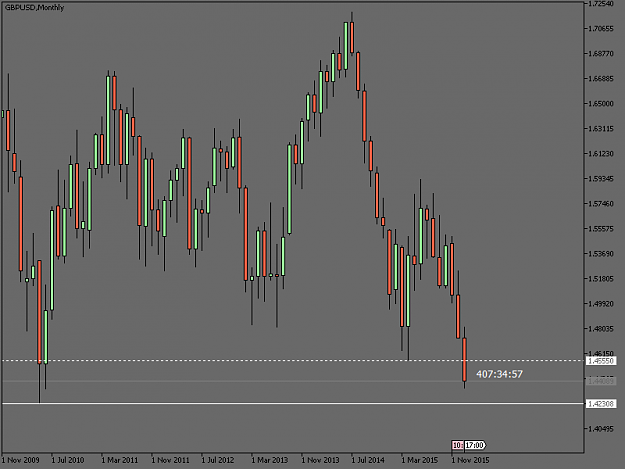Click the 1.48035 price axis label

click(x=601, y=329)
